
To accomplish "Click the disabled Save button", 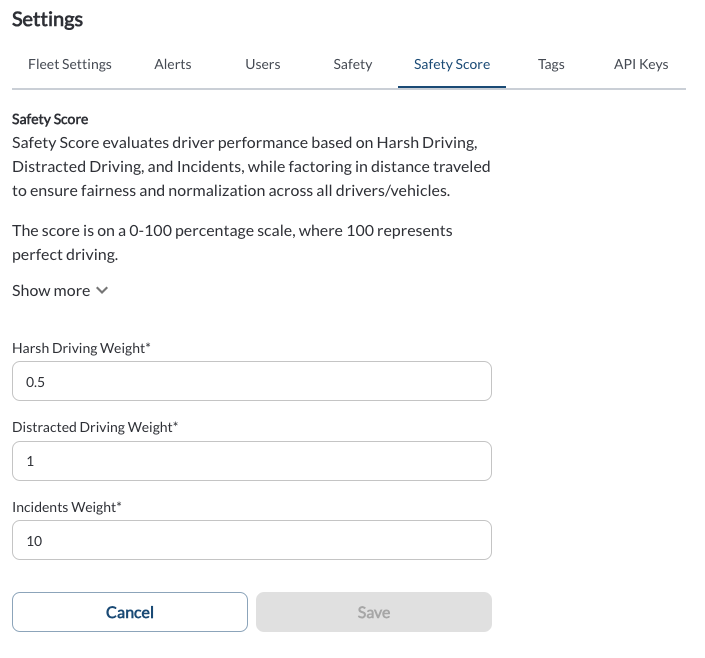I will click(x=373, y=612).
